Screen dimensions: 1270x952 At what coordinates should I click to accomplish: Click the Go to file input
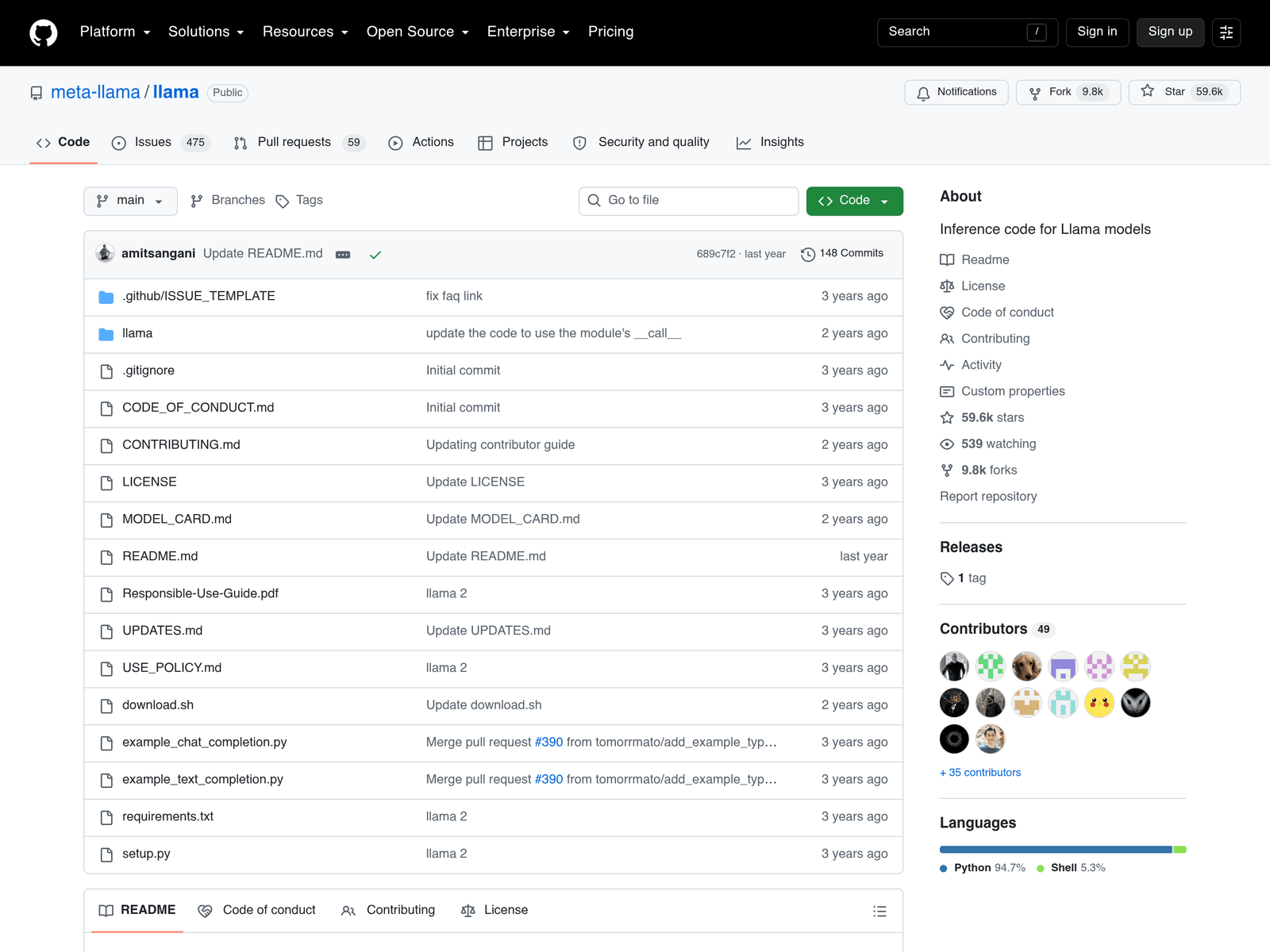[689, 201]
